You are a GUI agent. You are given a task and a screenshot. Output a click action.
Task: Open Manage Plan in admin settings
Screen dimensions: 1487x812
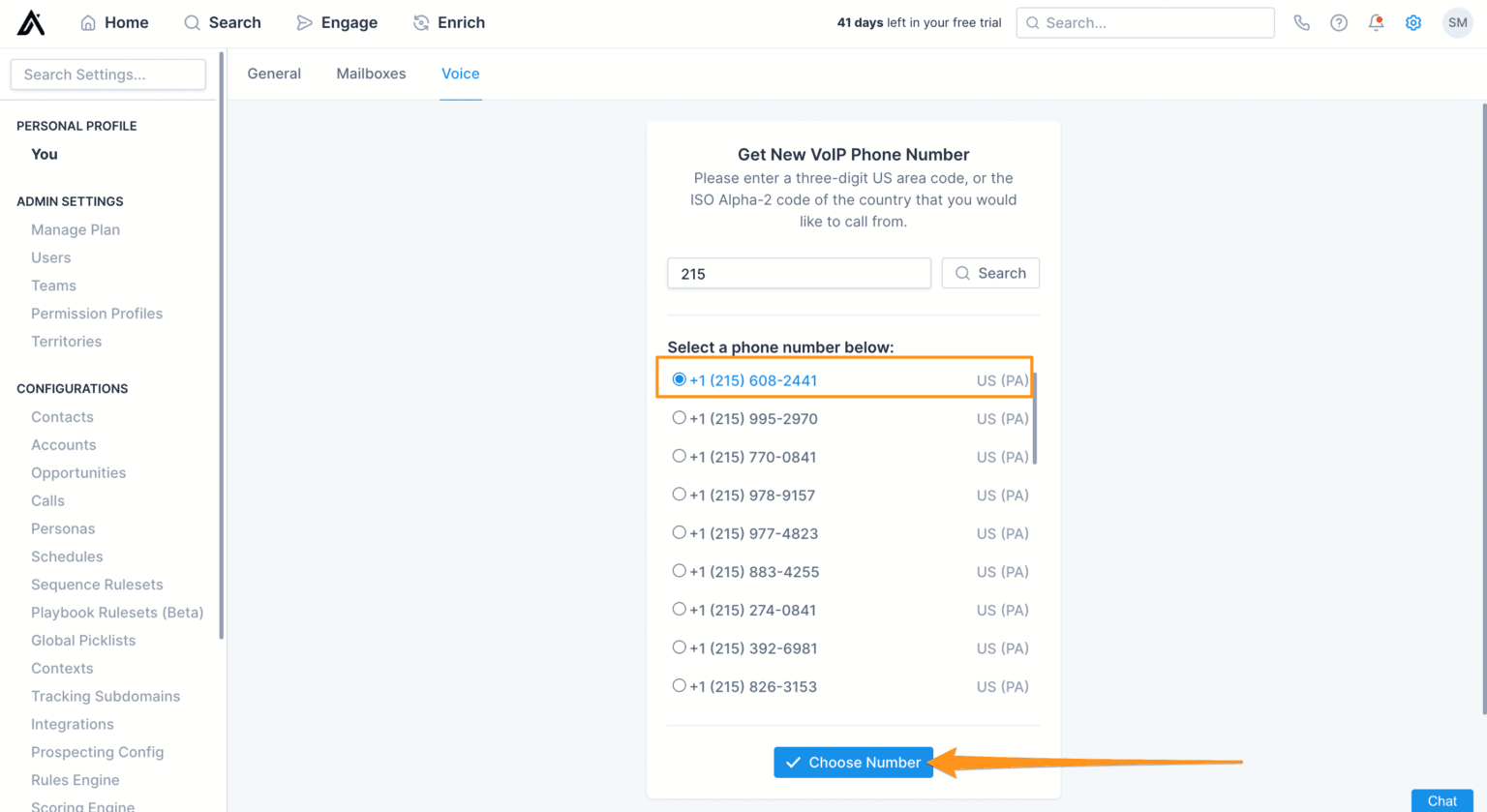76,229
